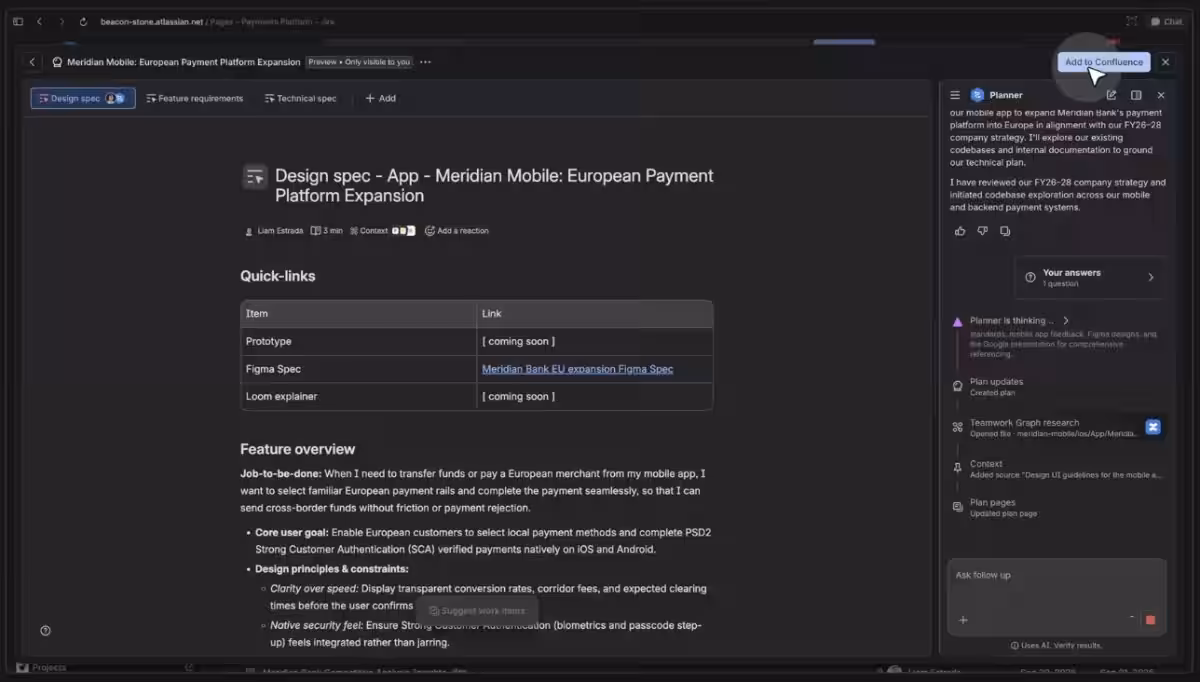Switch to the Feature requirements tab
The width and height of the screenshot is (1200, 682).
tap(194, 98)
